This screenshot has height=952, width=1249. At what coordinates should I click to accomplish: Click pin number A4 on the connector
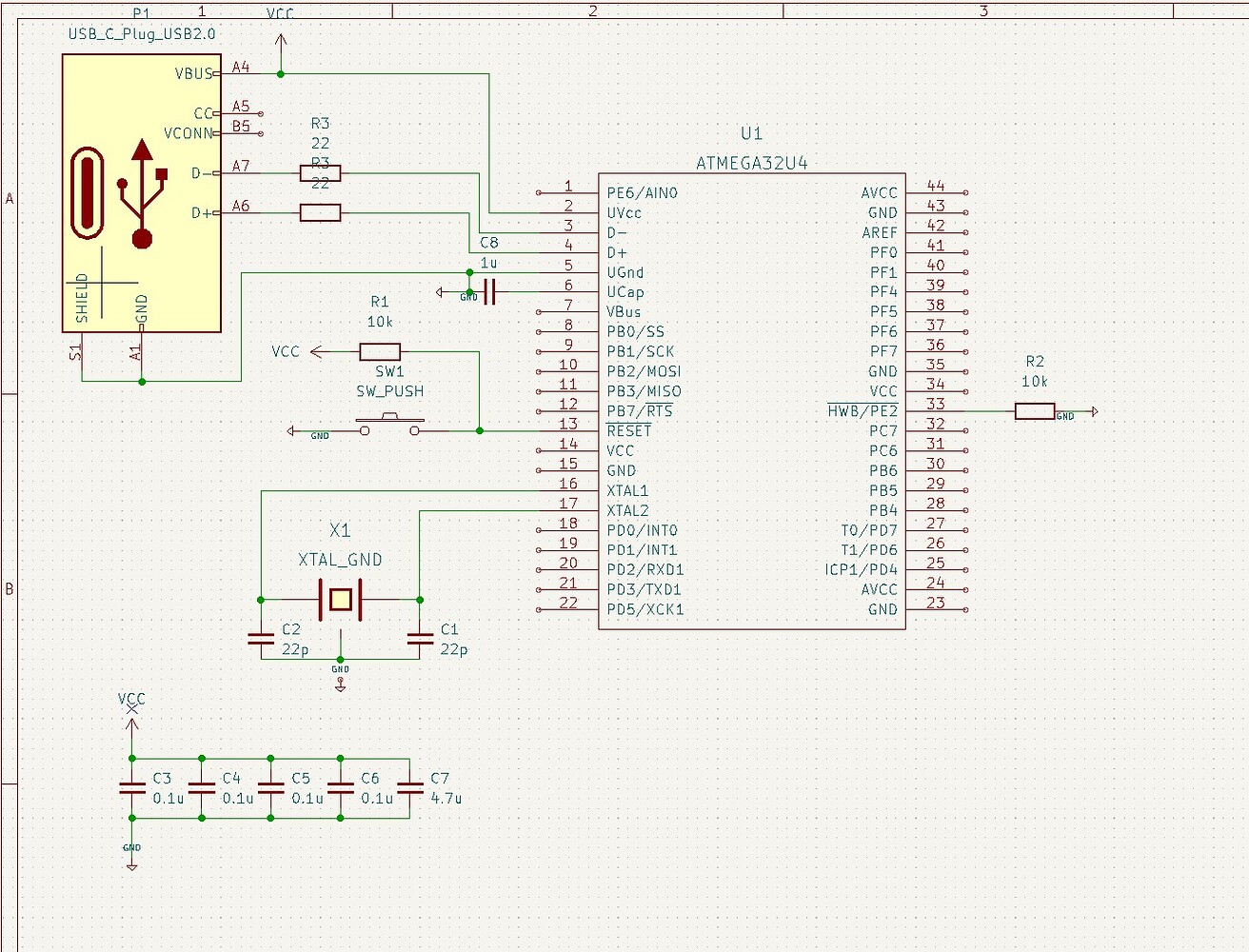pyautogui.click(x=241, y=67)
